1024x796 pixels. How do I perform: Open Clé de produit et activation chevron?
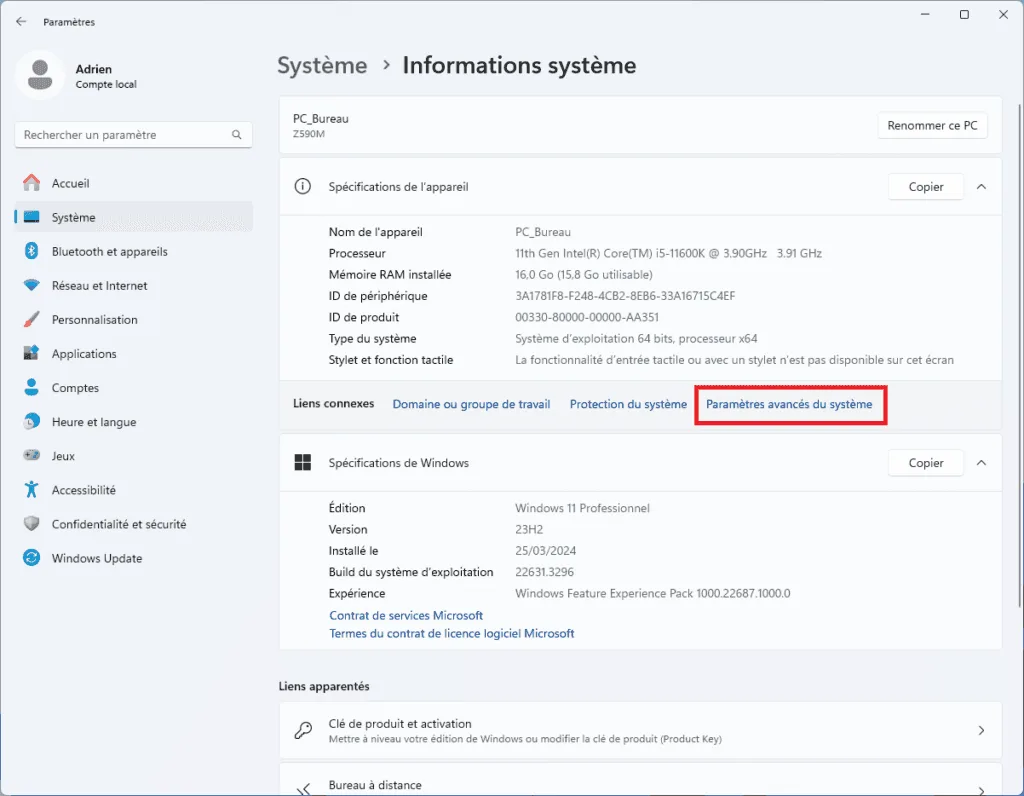click(981, 730)
